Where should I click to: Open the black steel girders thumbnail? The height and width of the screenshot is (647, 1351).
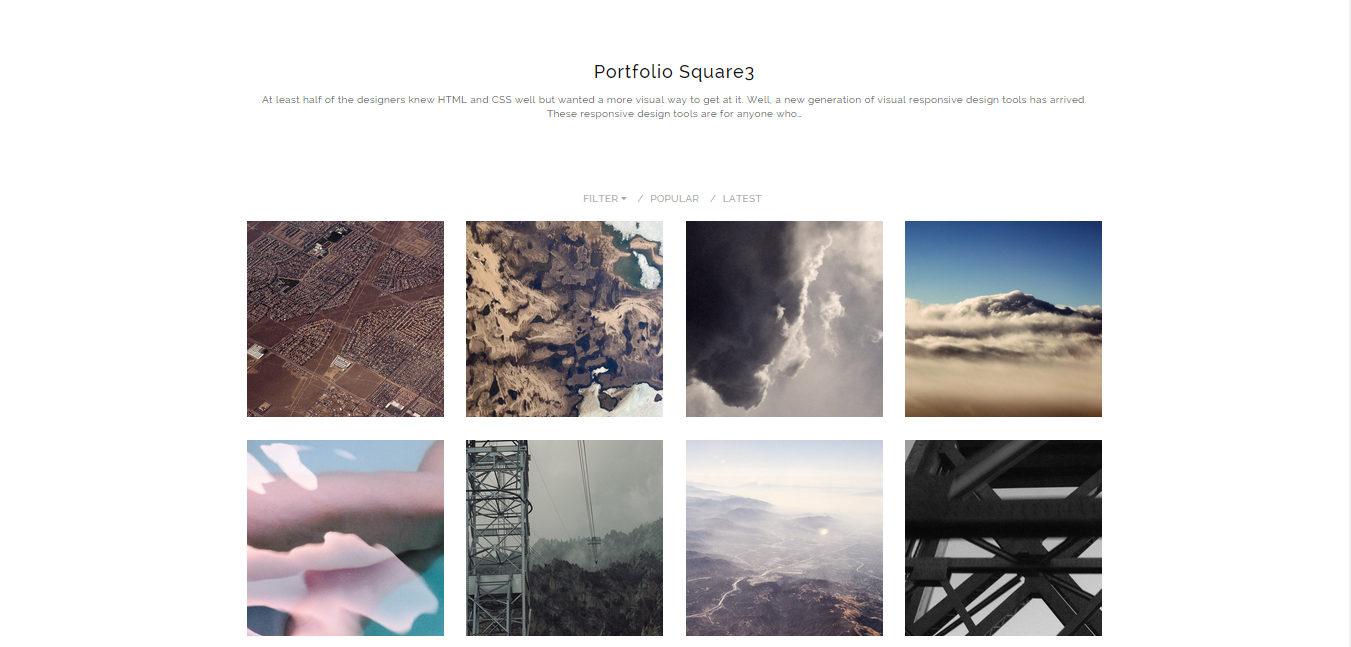point(1003,538)
